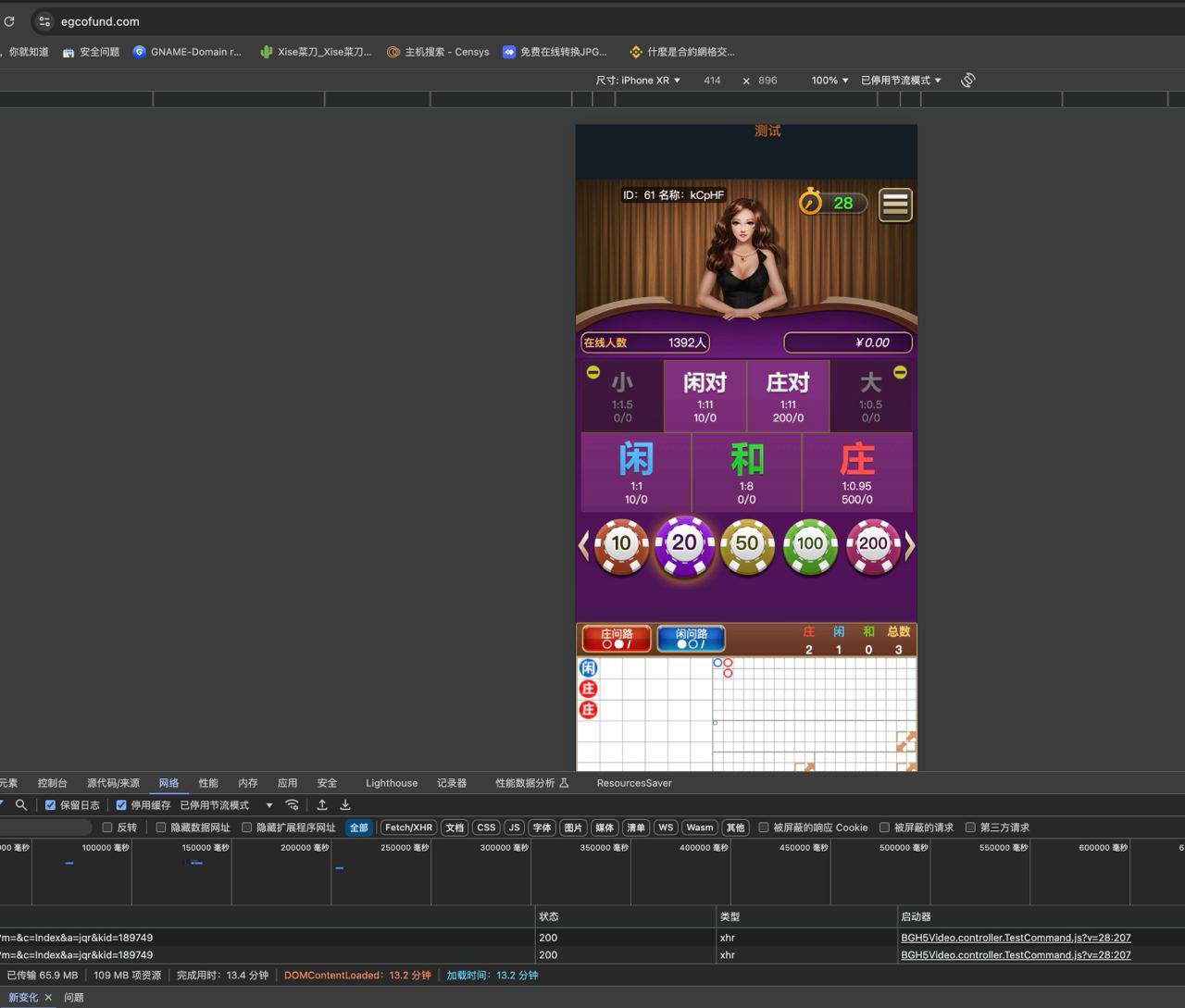1185x1008 pixels.
Task: Open the 100% zoom dropdown
Action: coord(829,81)
